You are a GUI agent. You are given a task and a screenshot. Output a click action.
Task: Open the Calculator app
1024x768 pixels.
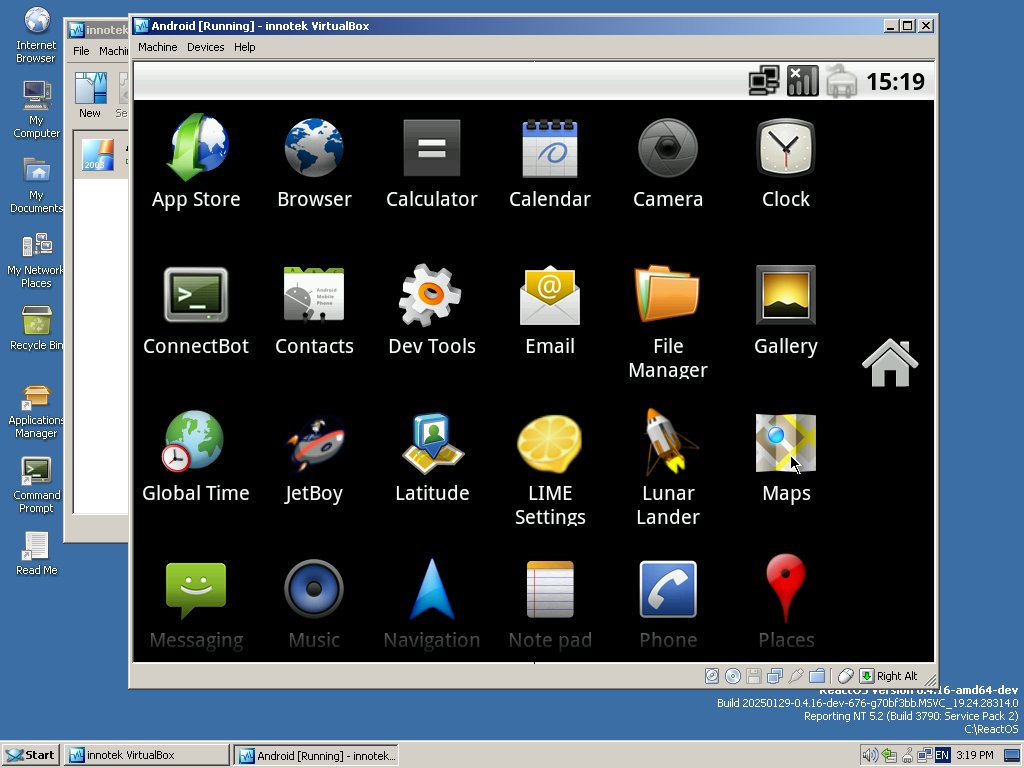pos(432,161)
